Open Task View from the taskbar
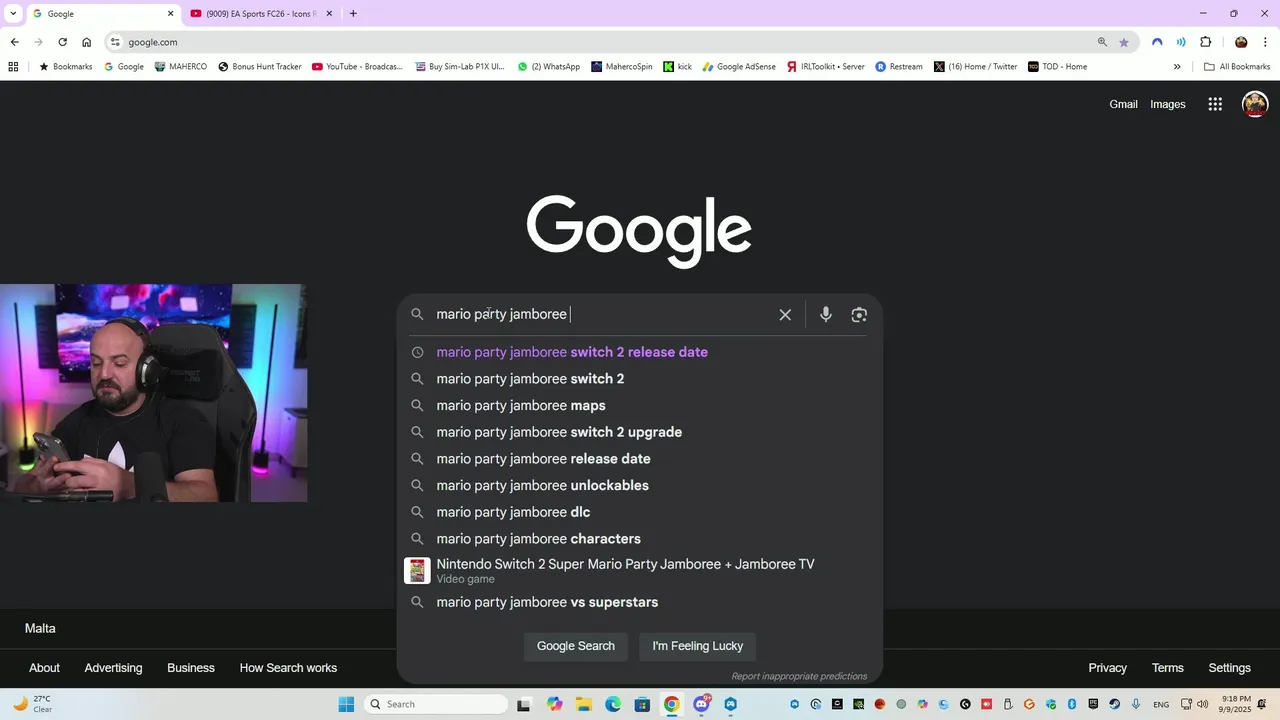Viewport: 1280px width, 720px height. point(523,704)
